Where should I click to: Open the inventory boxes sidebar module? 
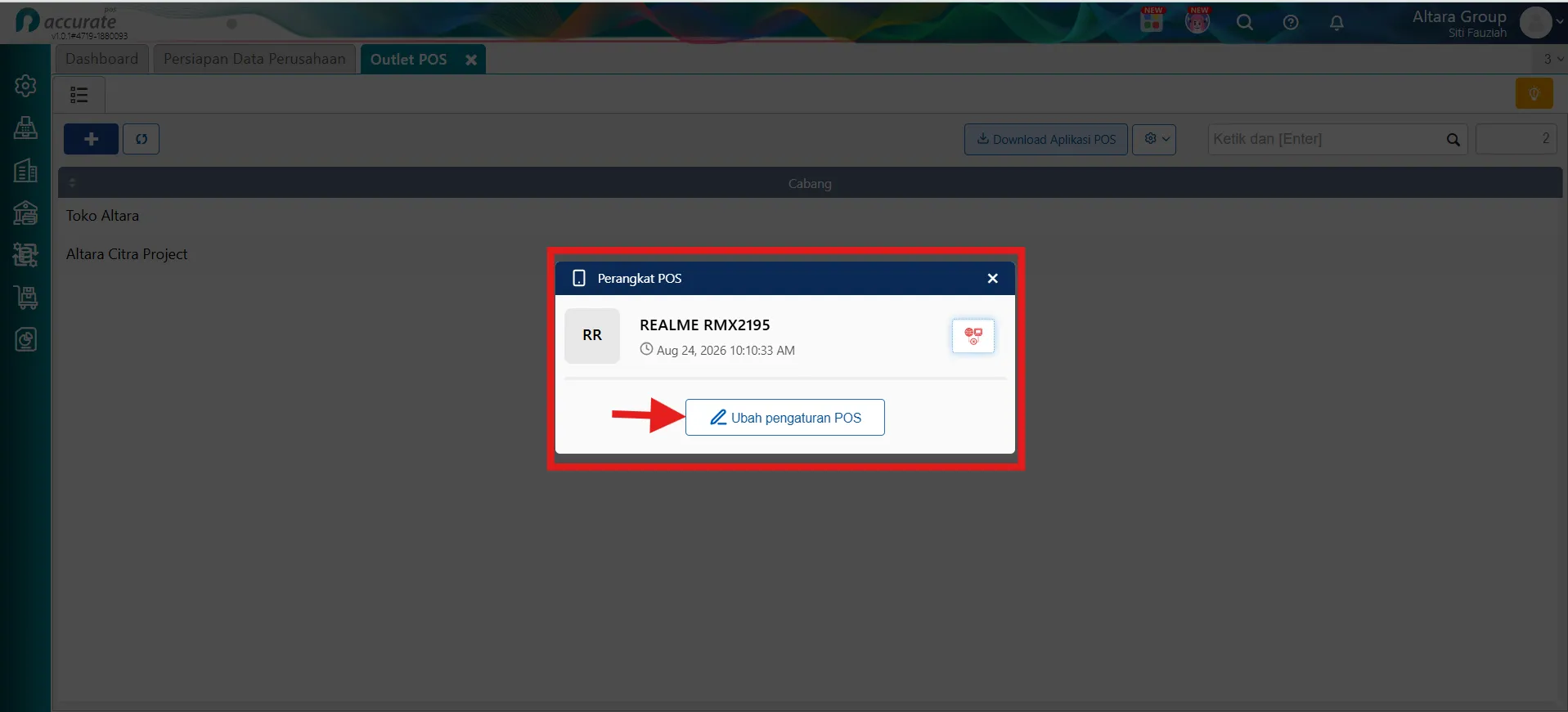pos(25,255)
